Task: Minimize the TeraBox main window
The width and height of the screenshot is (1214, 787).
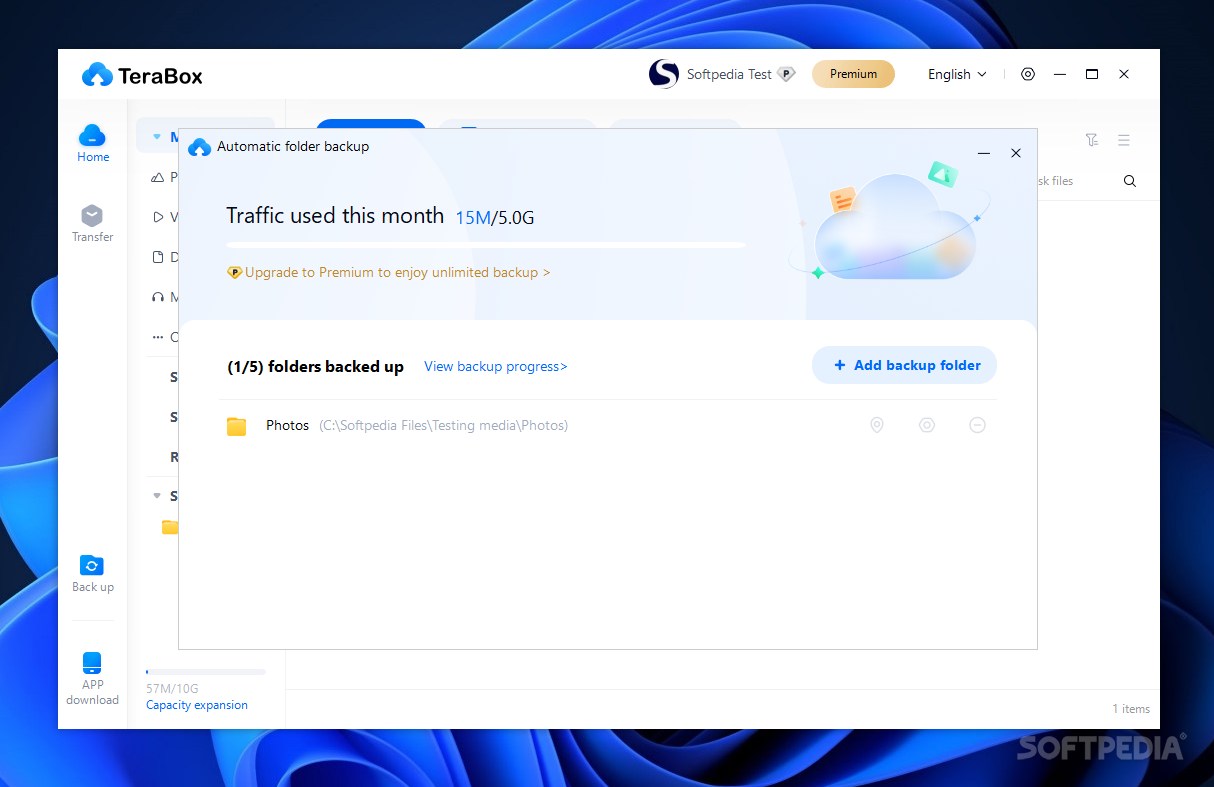Action: pyautogui.click(x=1060, y=74)
